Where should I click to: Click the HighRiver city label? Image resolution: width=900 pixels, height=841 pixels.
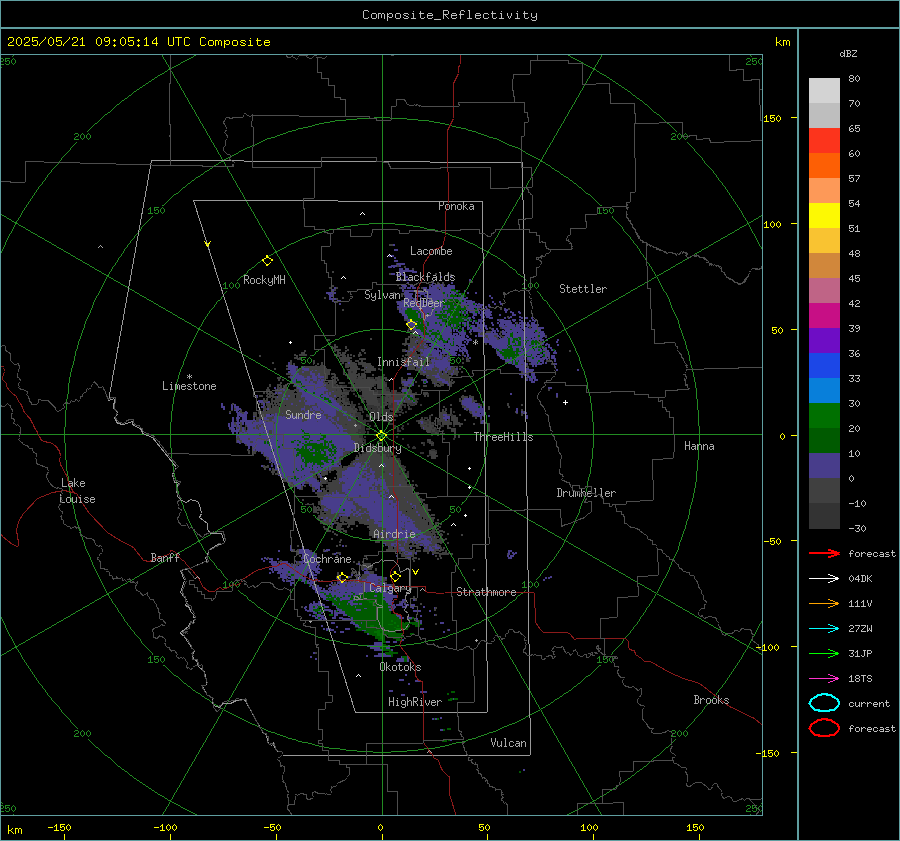(415, 702)
